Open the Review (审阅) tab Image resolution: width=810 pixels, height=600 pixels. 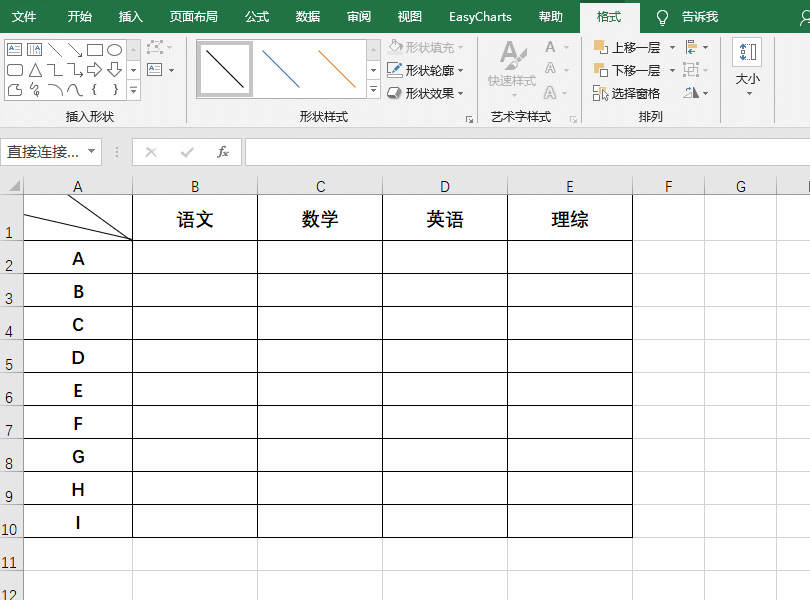(x=359, y=17)
